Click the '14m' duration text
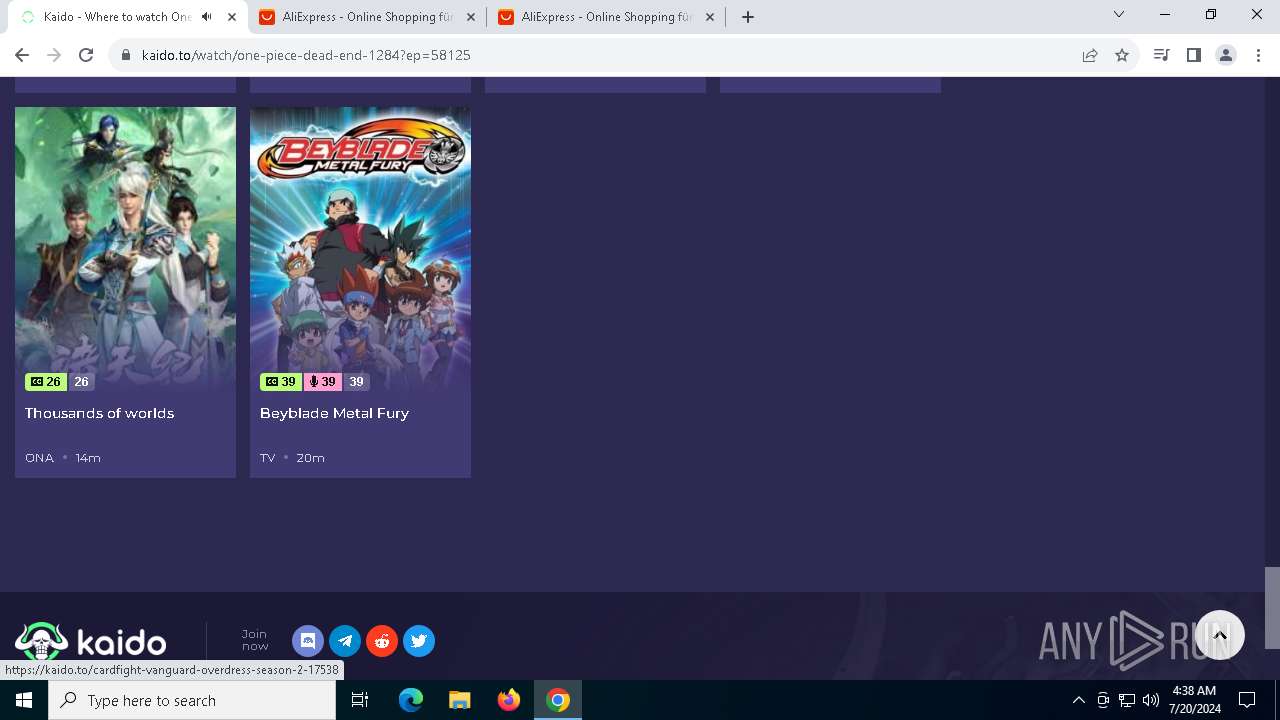This screenshot has width=1280, height=720. pos(88,458)
